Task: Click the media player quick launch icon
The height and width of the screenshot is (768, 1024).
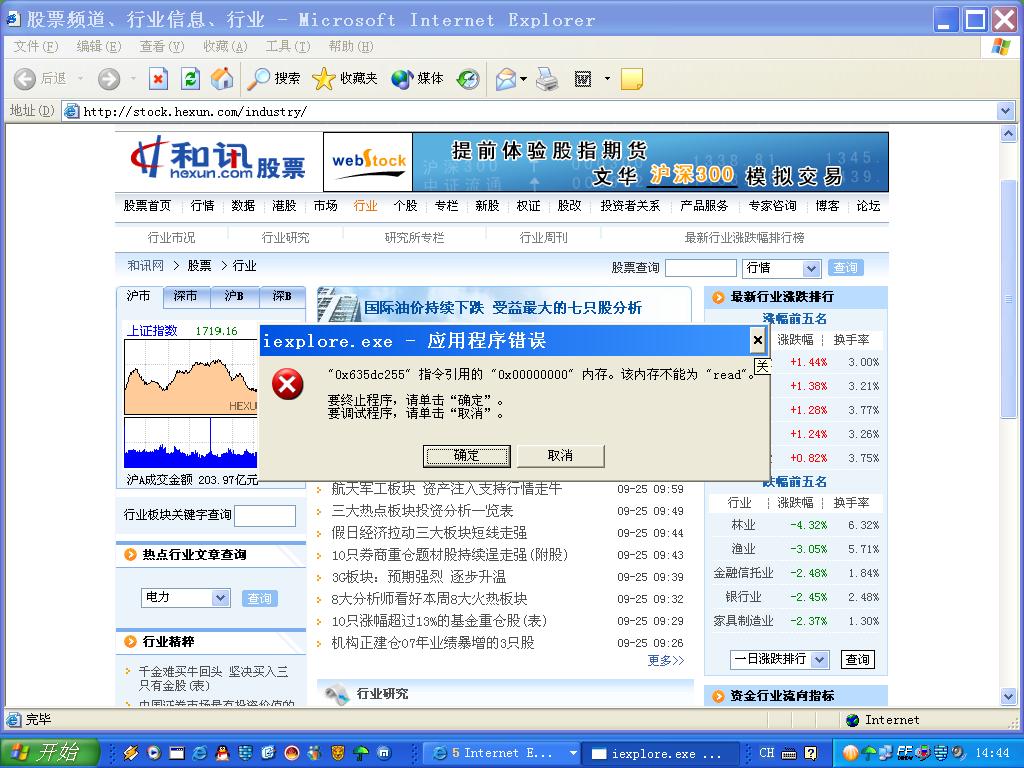Action: tap(154, 753)
